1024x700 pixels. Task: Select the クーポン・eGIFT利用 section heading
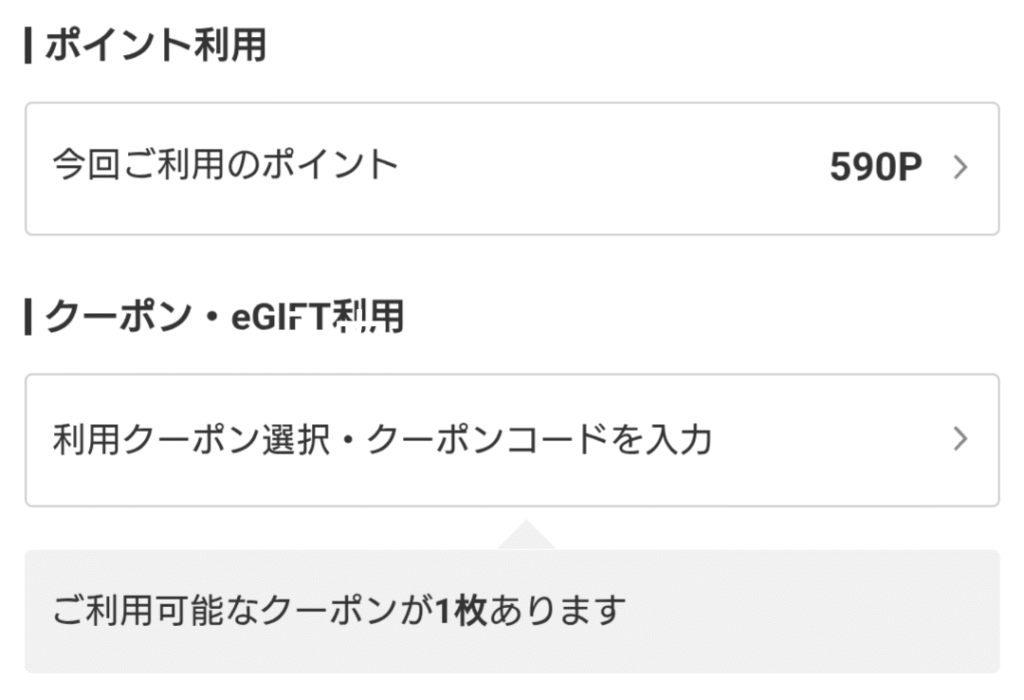[224, 317]
